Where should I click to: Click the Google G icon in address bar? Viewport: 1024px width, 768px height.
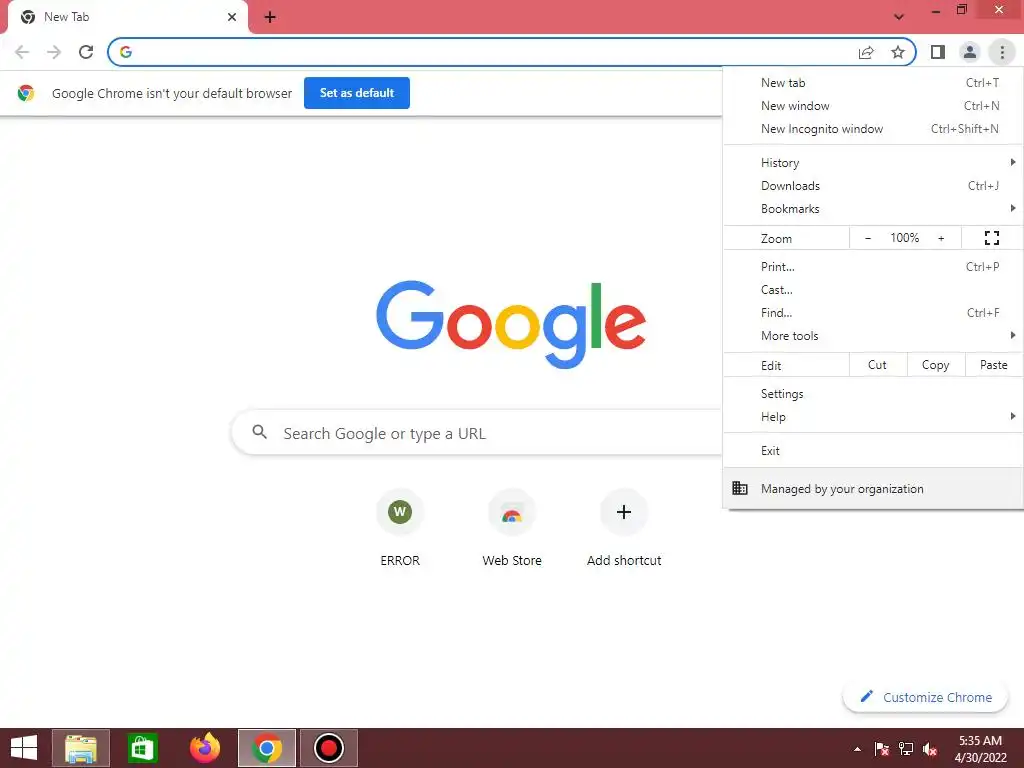(x=126, y=52)
